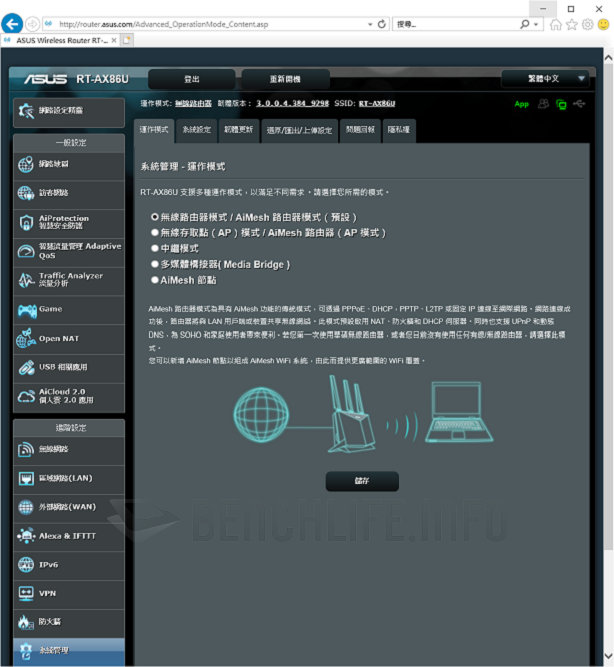Click the scrollbar down arrow
Viewport: 614px width, 667px height.
coord(608,656)
